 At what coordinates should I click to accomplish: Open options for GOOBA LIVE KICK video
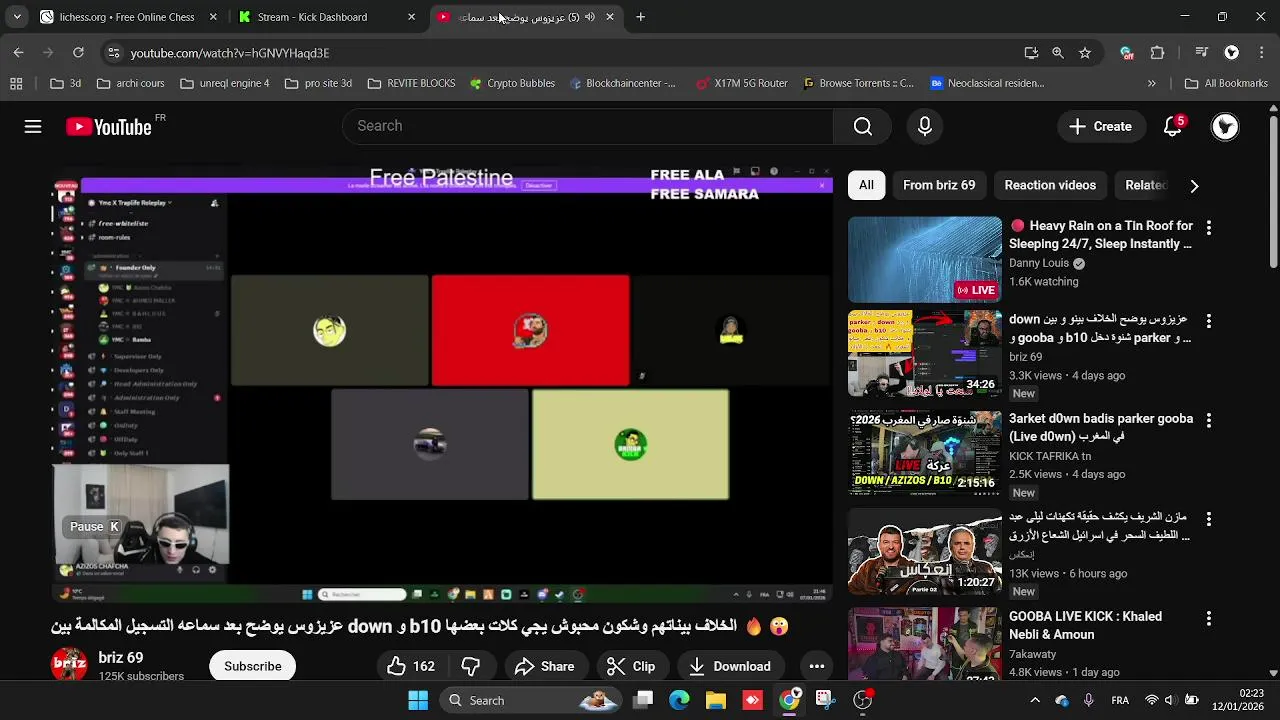tap(1209, 619)
